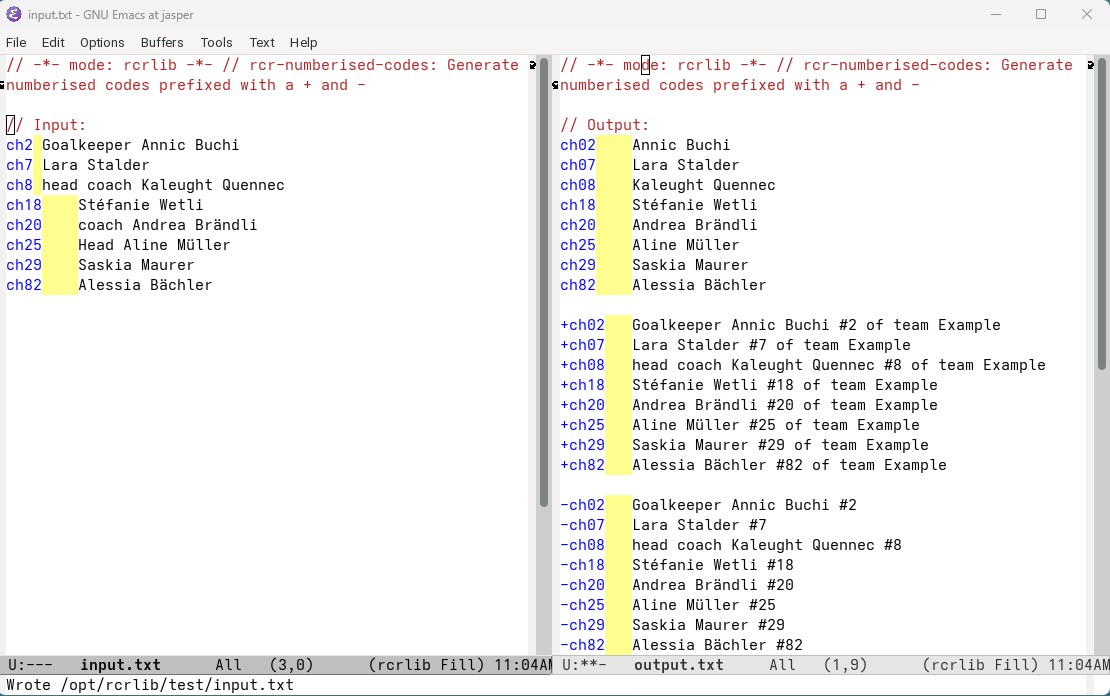Click 'ch82' code in input pane
Image resolution: width=1110 pixels, height=696 pixels.
point(24,285)
